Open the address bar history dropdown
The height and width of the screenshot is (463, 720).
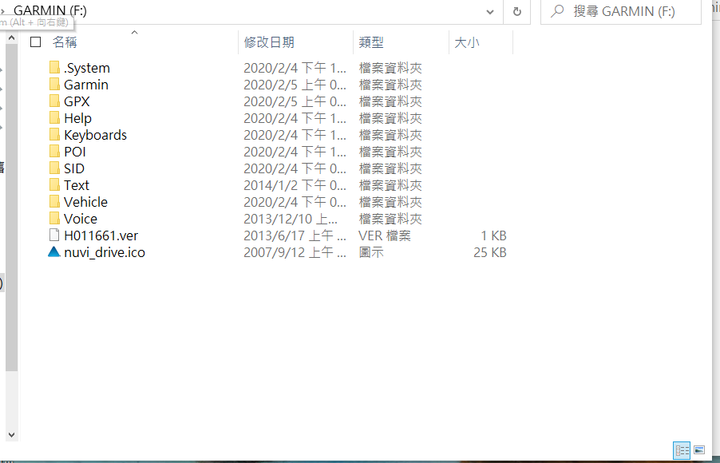coord(490,12)
